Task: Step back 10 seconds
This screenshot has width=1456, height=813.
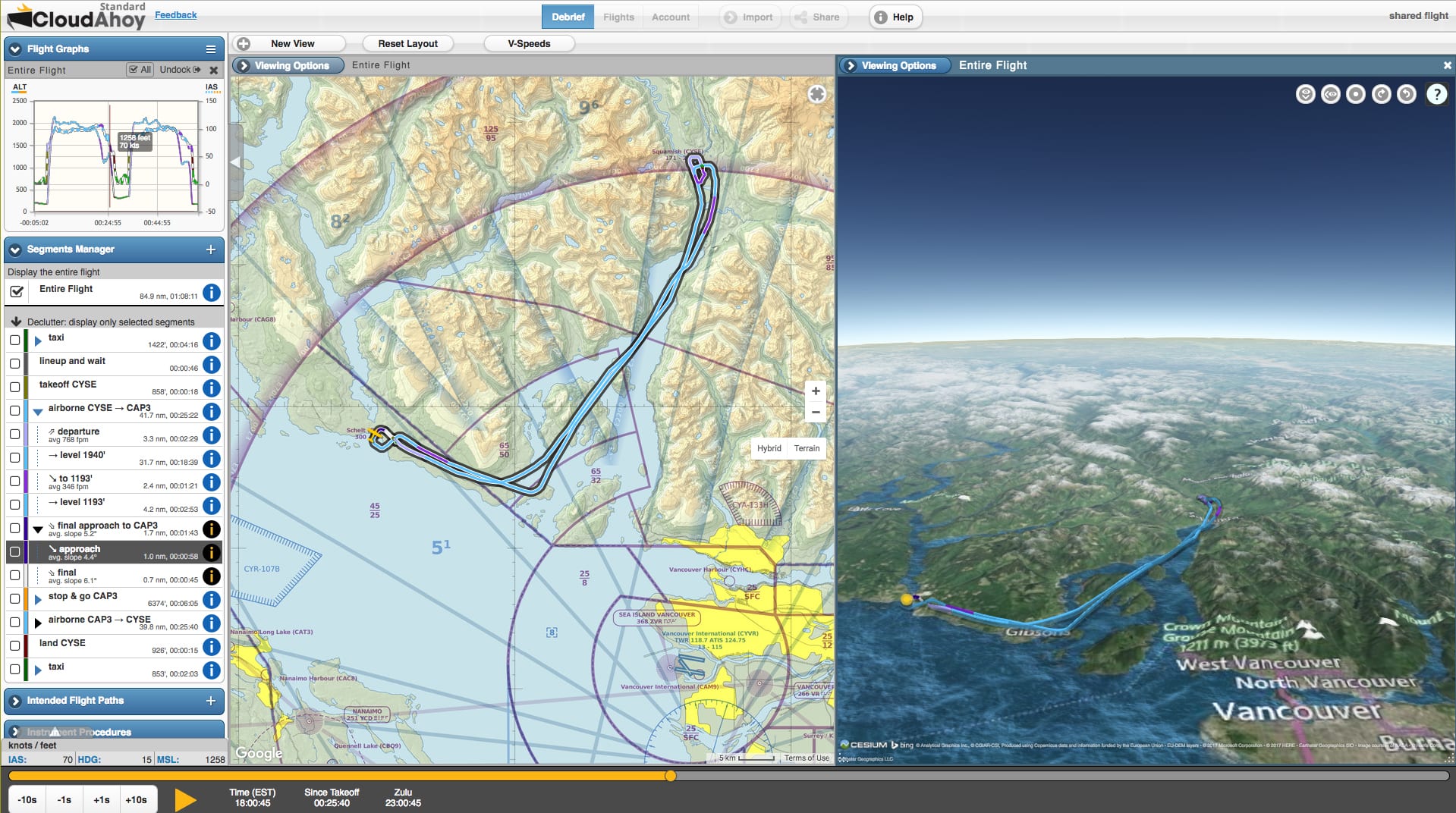Action: pyautogui.click(x=27, y=799)
